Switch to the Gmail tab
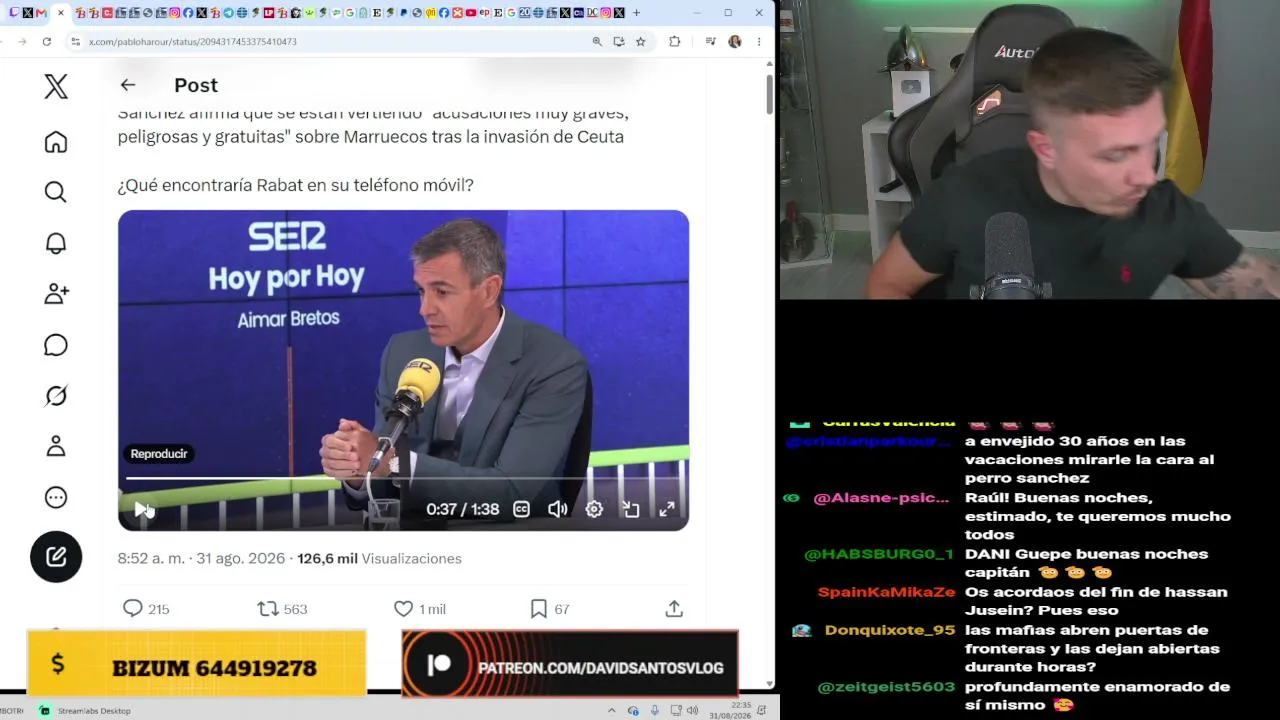Screen dimensions: 1280x720 (x=41, y=13)
